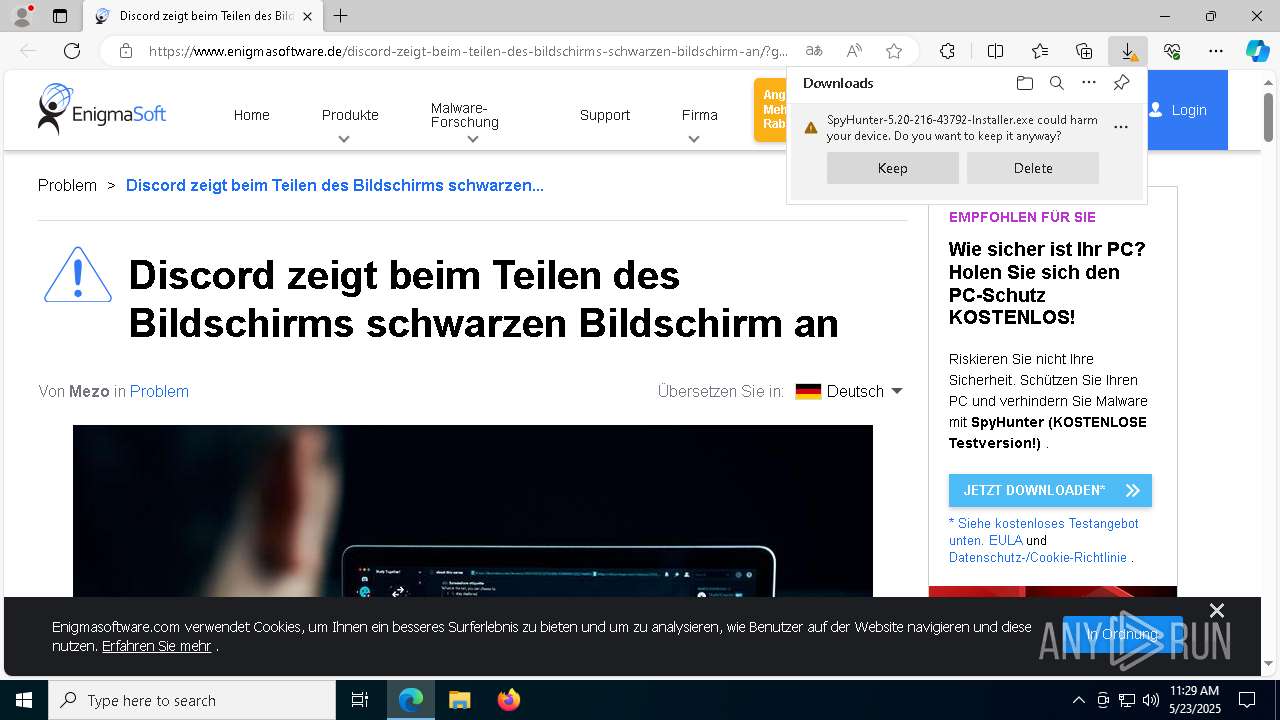Click Problem breadcrumb link

67,185
